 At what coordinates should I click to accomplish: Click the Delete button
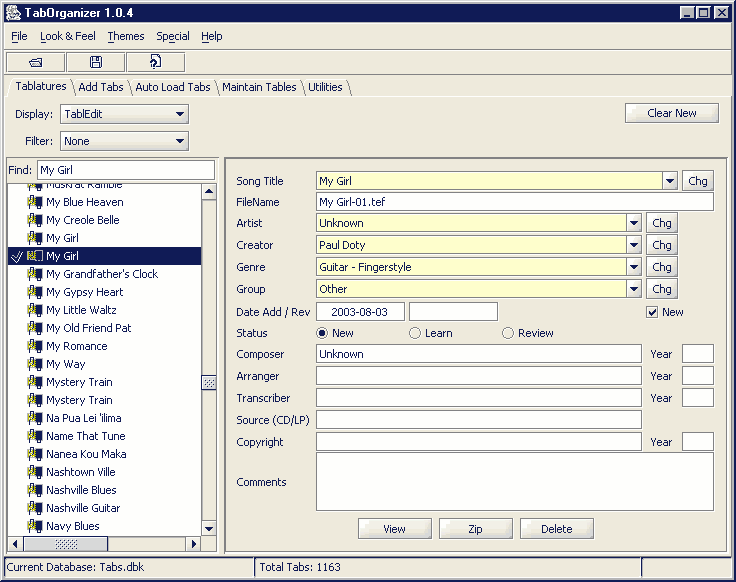557,529
